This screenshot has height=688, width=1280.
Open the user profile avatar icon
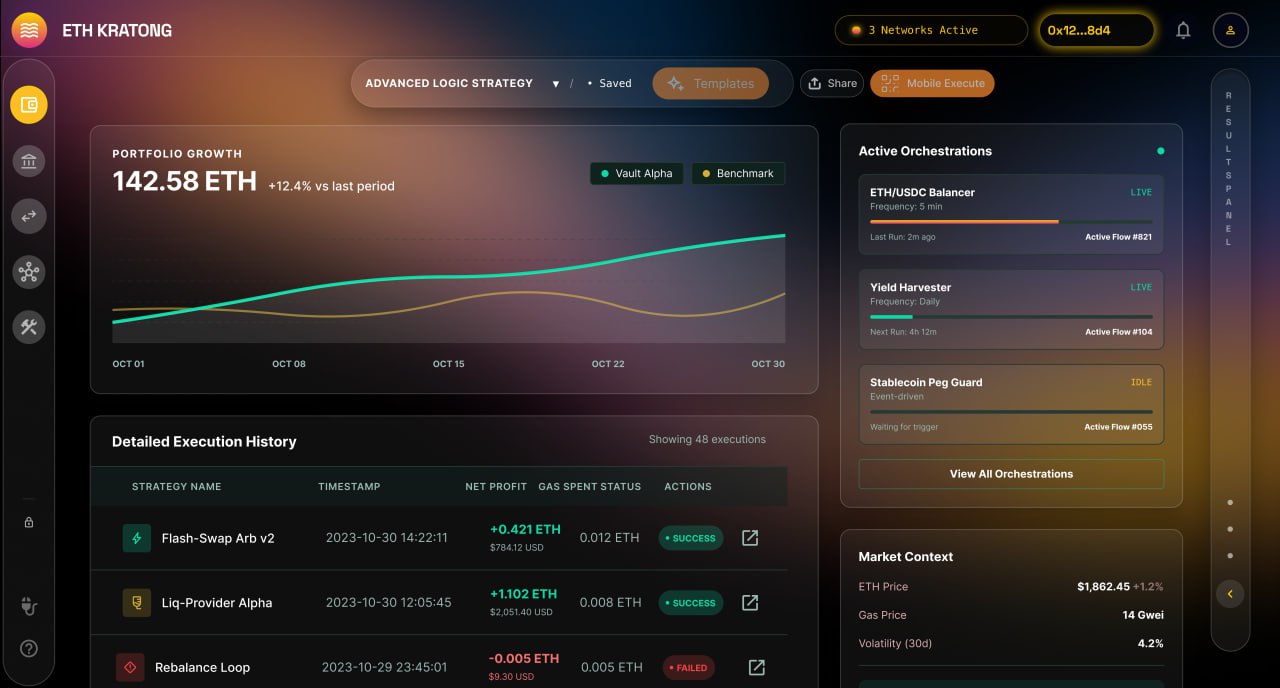1230,30
